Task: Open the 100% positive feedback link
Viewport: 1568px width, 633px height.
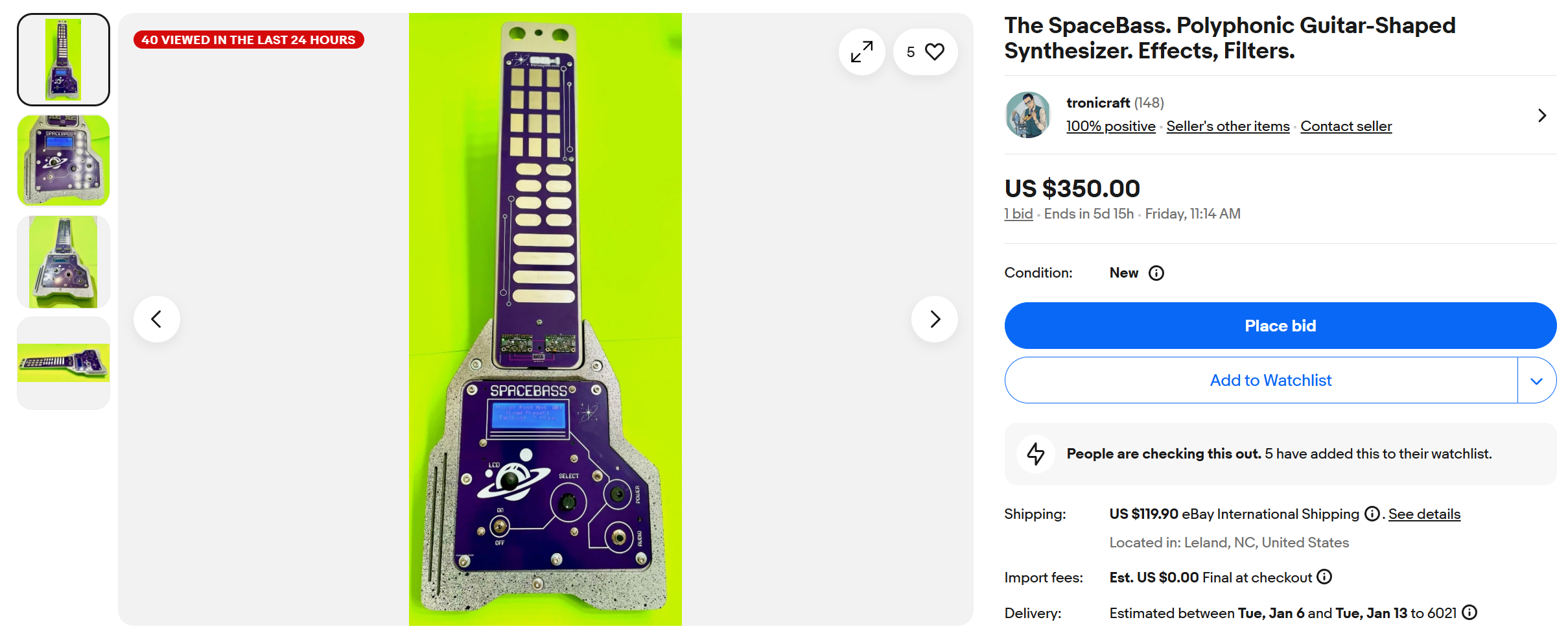Action: (x=1111, y=126)
